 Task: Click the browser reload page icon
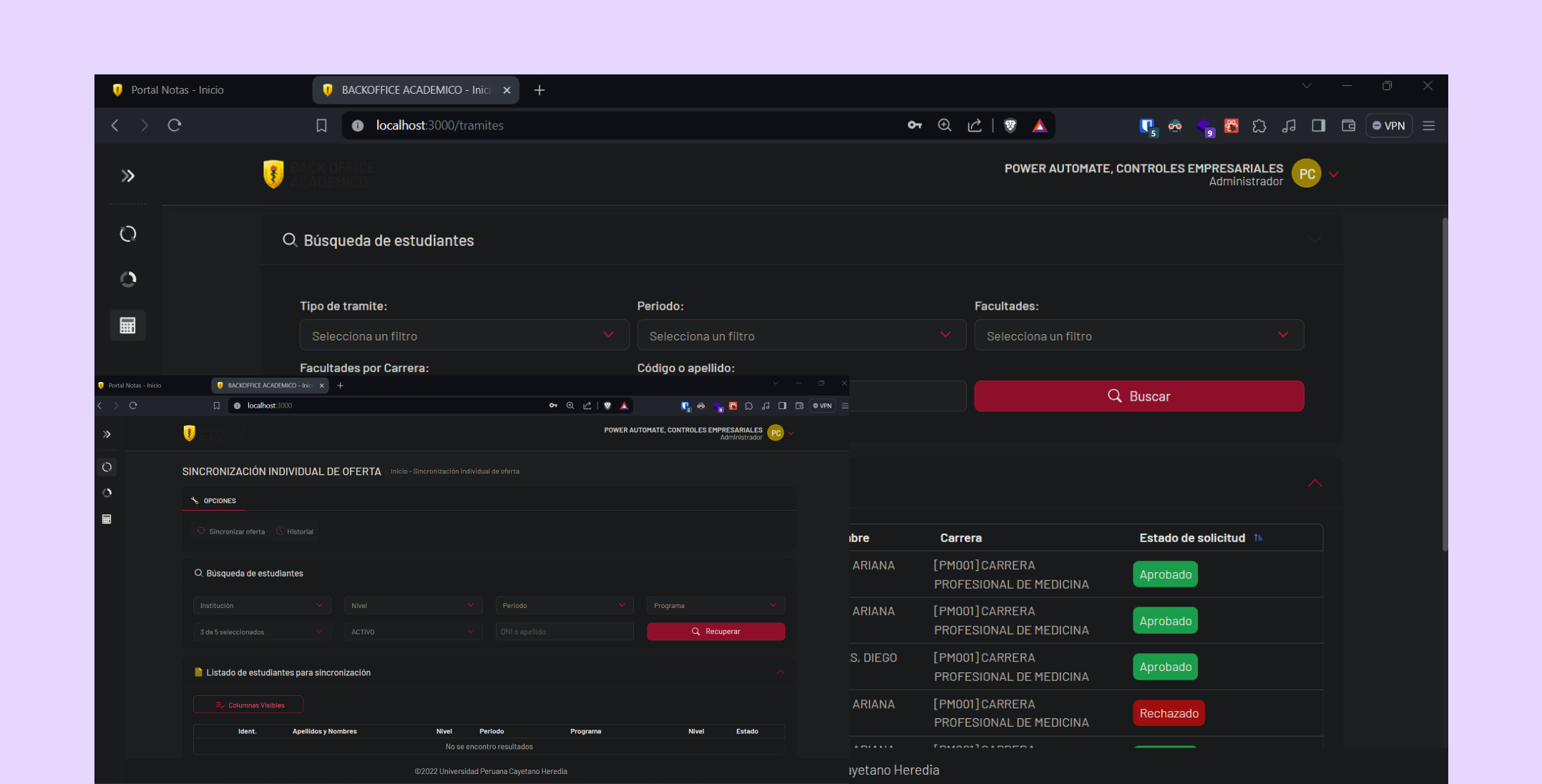tap(175, 125)
